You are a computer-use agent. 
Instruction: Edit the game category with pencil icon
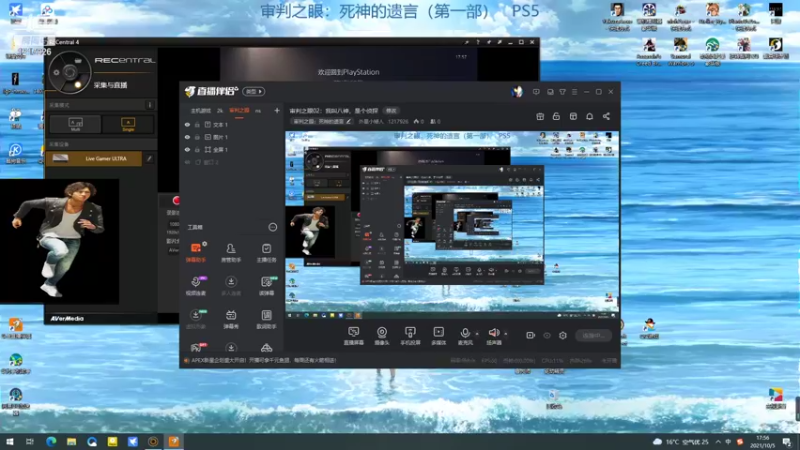(348, 121)
